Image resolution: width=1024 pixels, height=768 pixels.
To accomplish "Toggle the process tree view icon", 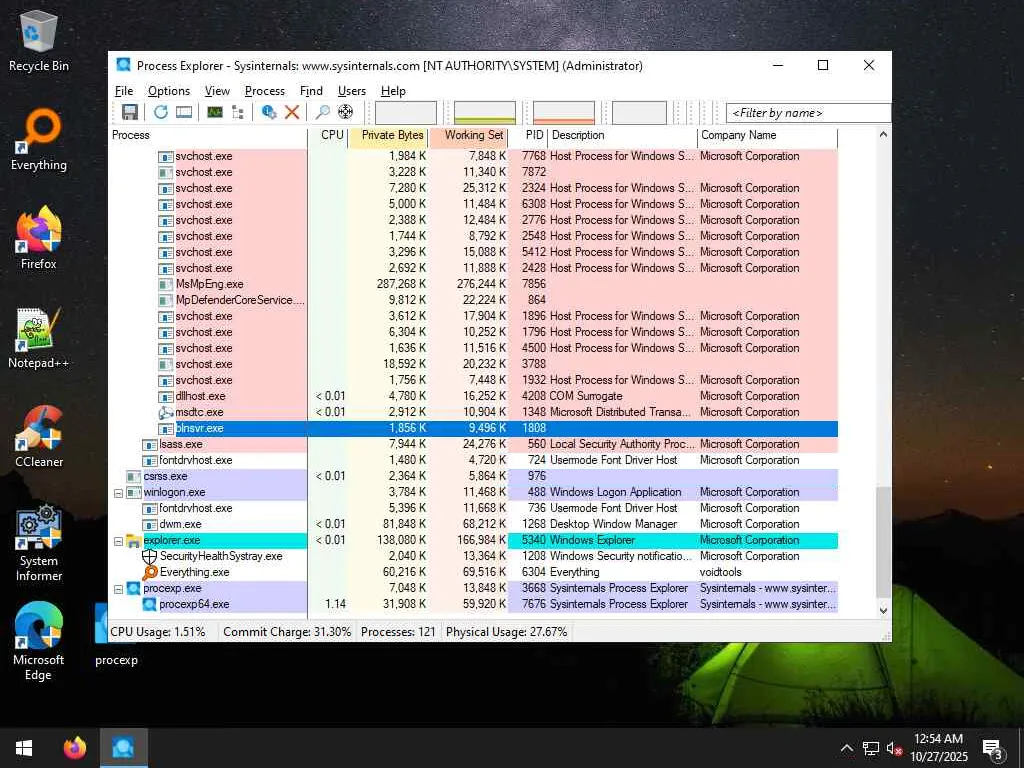I will tap(238, 112).
